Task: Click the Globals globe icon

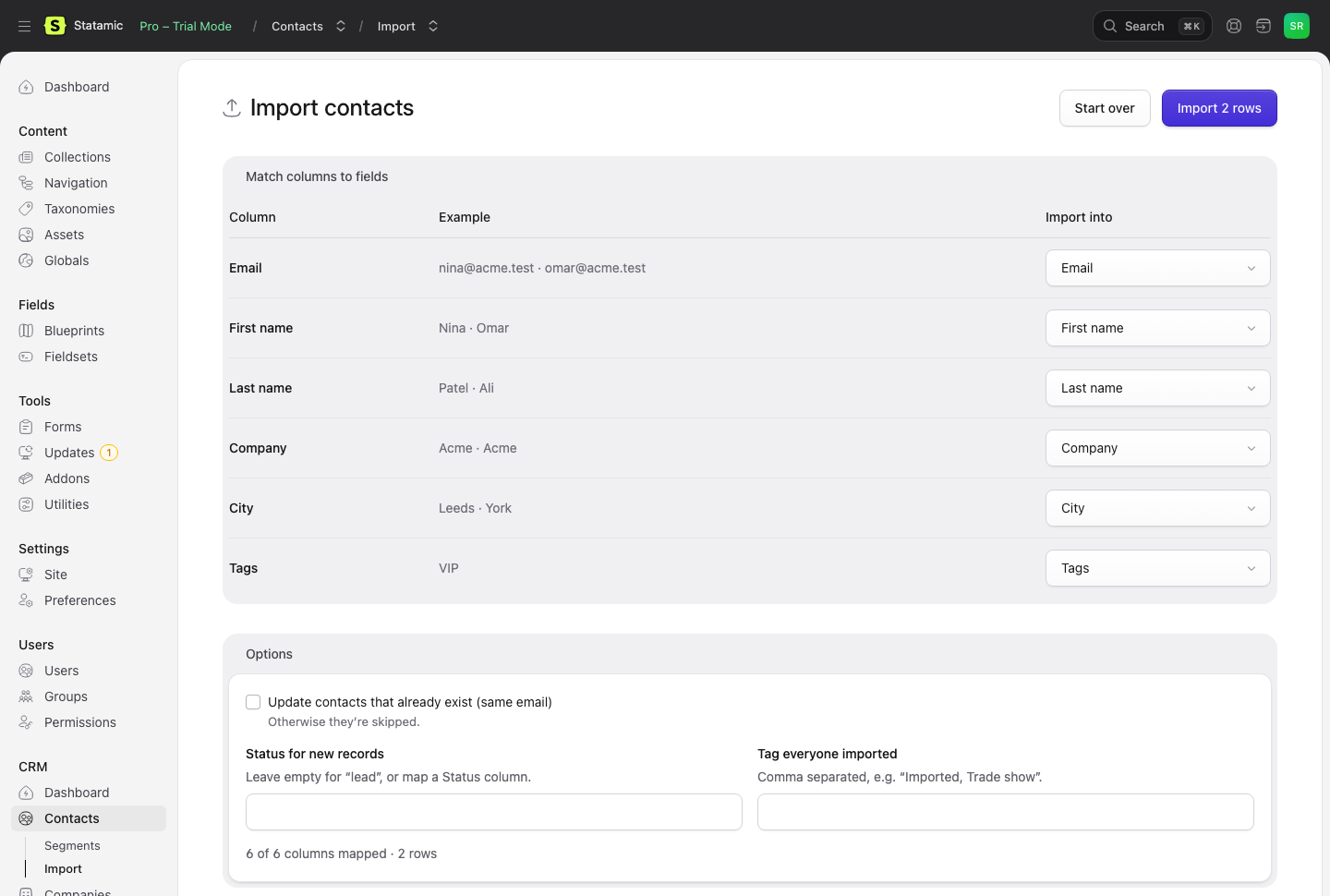Action: (x=26, y=260)
